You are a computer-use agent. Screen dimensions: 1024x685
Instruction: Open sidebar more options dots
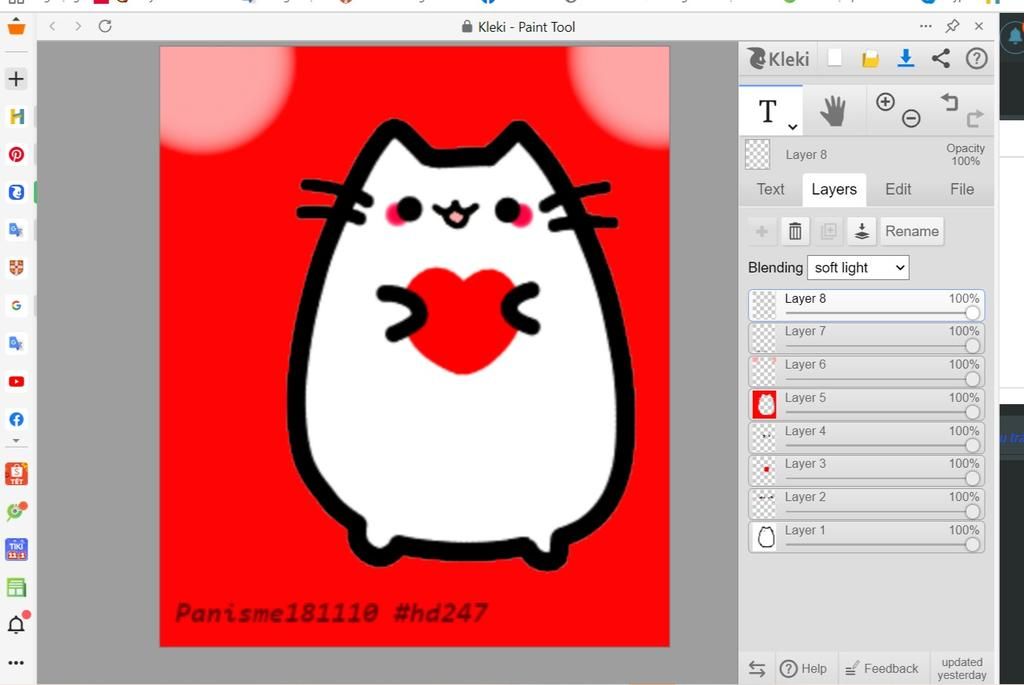click(x=16, y=663)
